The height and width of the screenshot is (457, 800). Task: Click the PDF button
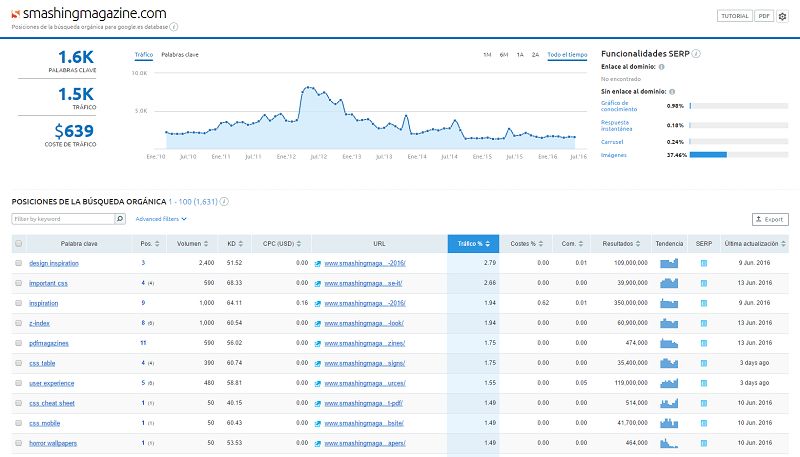[x=764, y=16]
